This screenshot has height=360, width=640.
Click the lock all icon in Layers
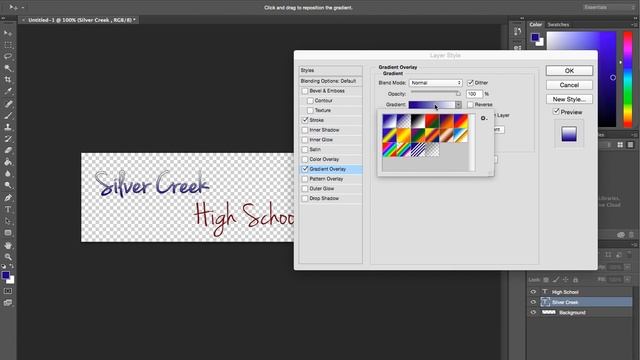tap(576, 280)
